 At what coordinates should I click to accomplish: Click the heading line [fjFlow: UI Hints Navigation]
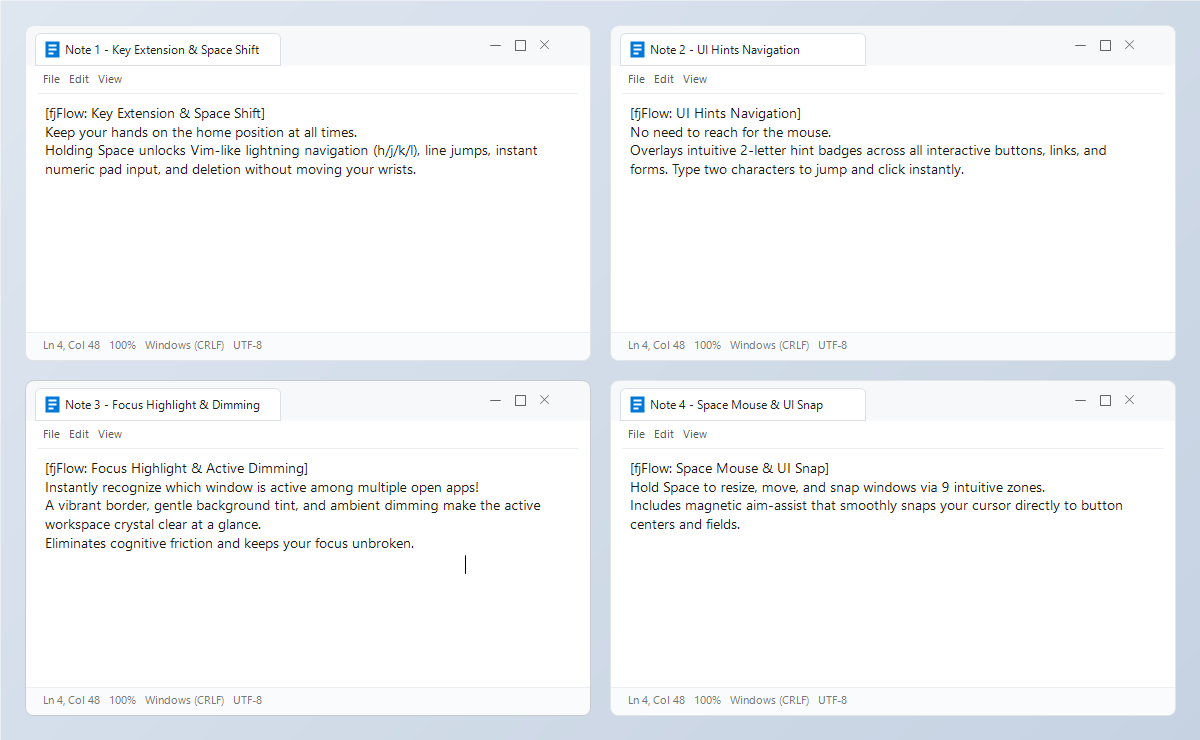coord(715,113)
